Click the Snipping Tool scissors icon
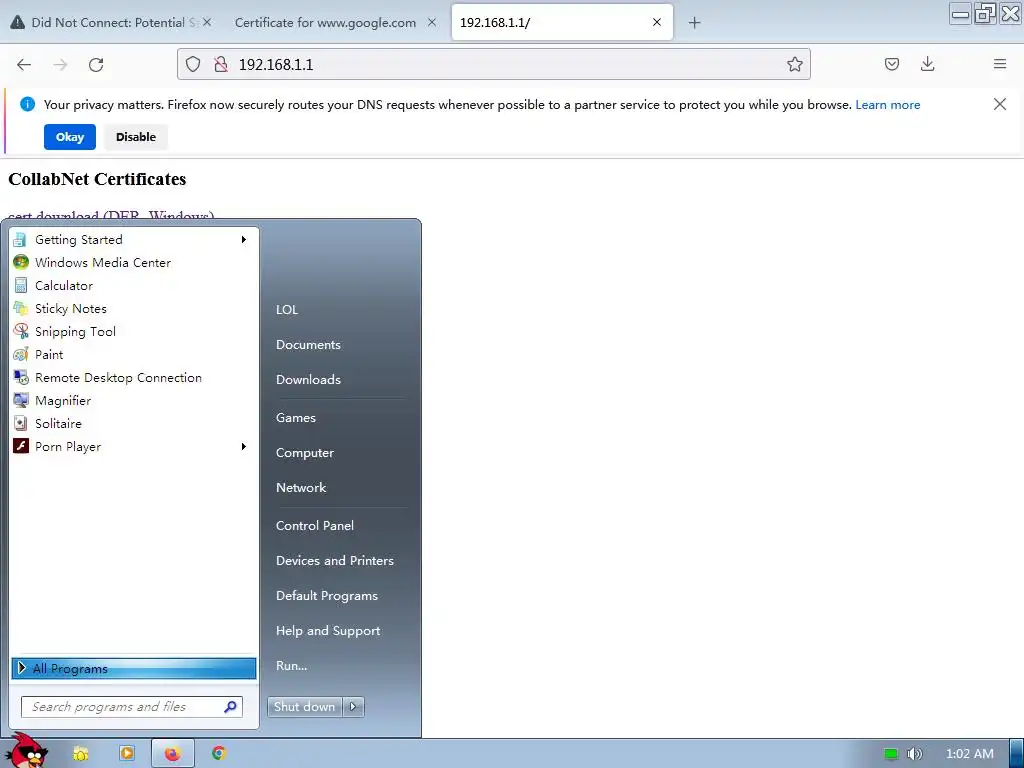Image resolution: width=1024 pixels, height=768 pixels. [x=21, y=331]
